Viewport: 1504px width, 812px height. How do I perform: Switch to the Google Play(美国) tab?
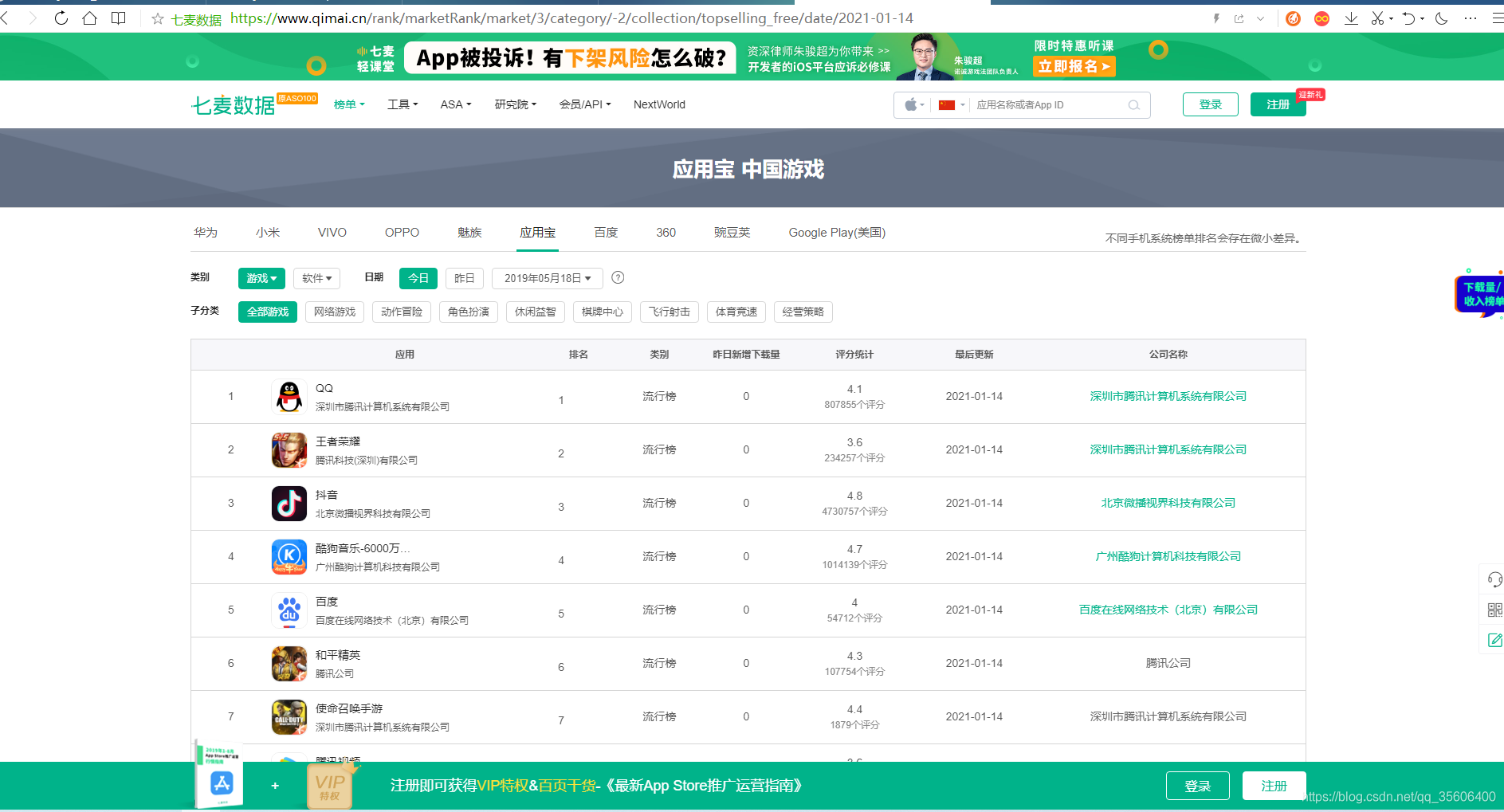[x=837, y=233]
